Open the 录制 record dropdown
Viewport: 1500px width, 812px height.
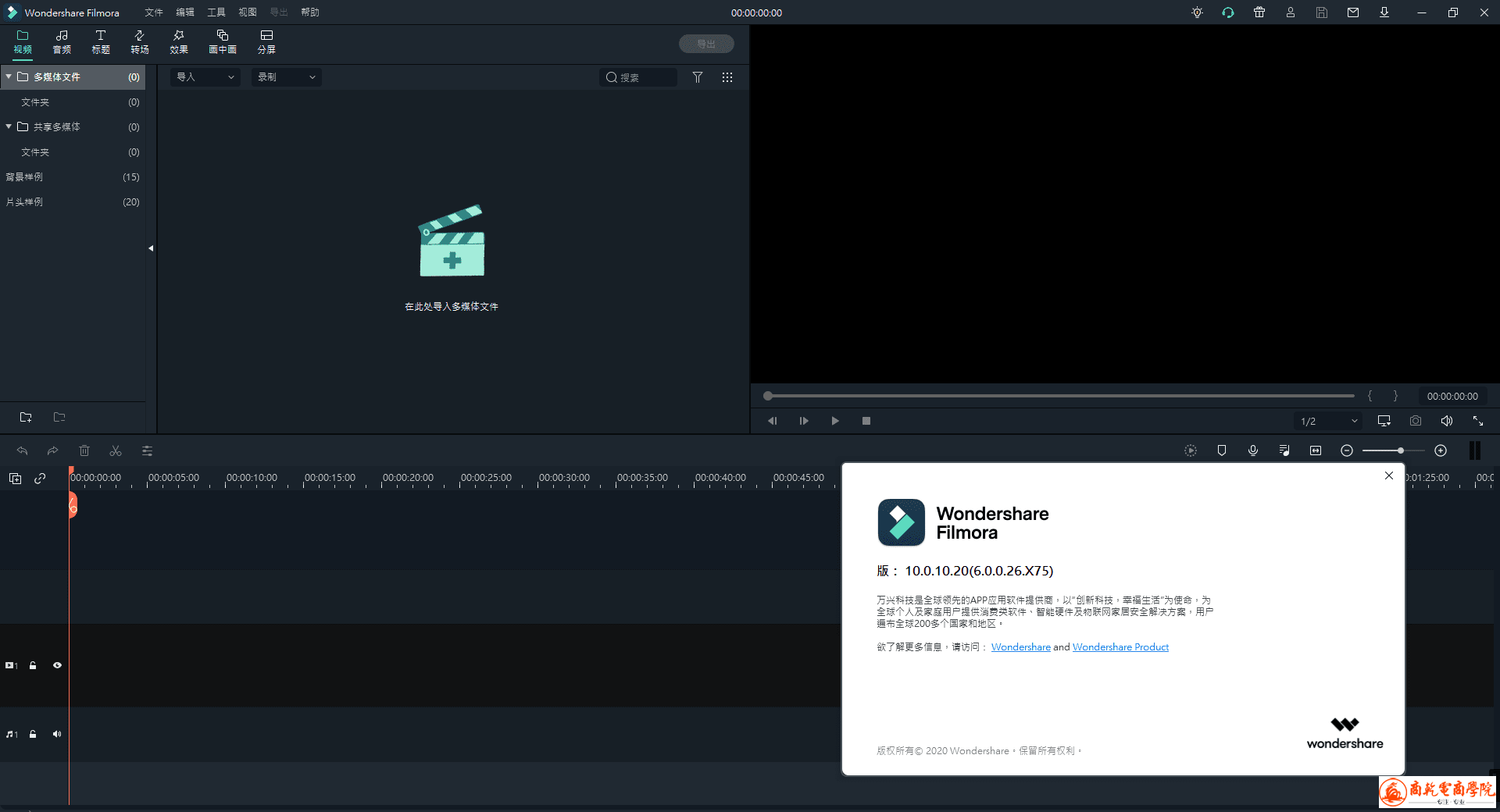287,77
